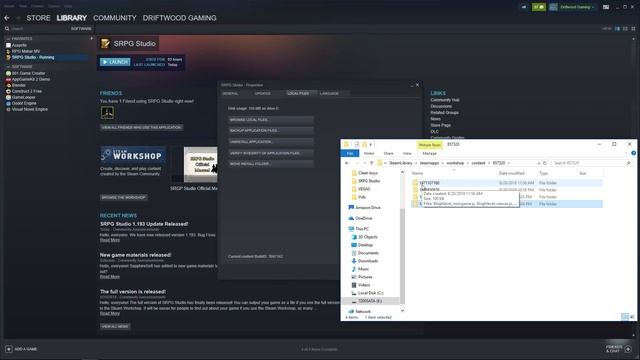Click MOVE INSTALL FOLDER button
The height and width of the screenshot is (360, 640).
271,164
